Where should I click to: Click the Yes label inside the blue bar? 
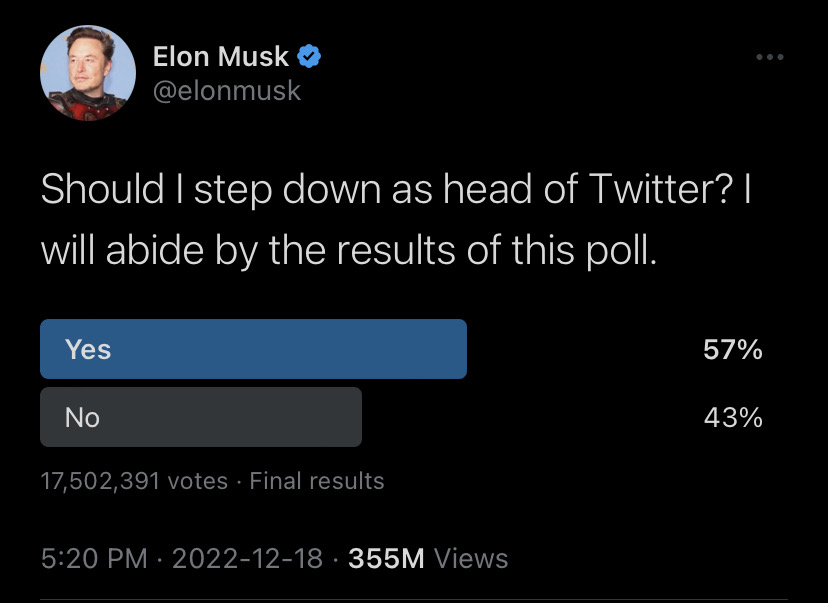pos(88,350)
